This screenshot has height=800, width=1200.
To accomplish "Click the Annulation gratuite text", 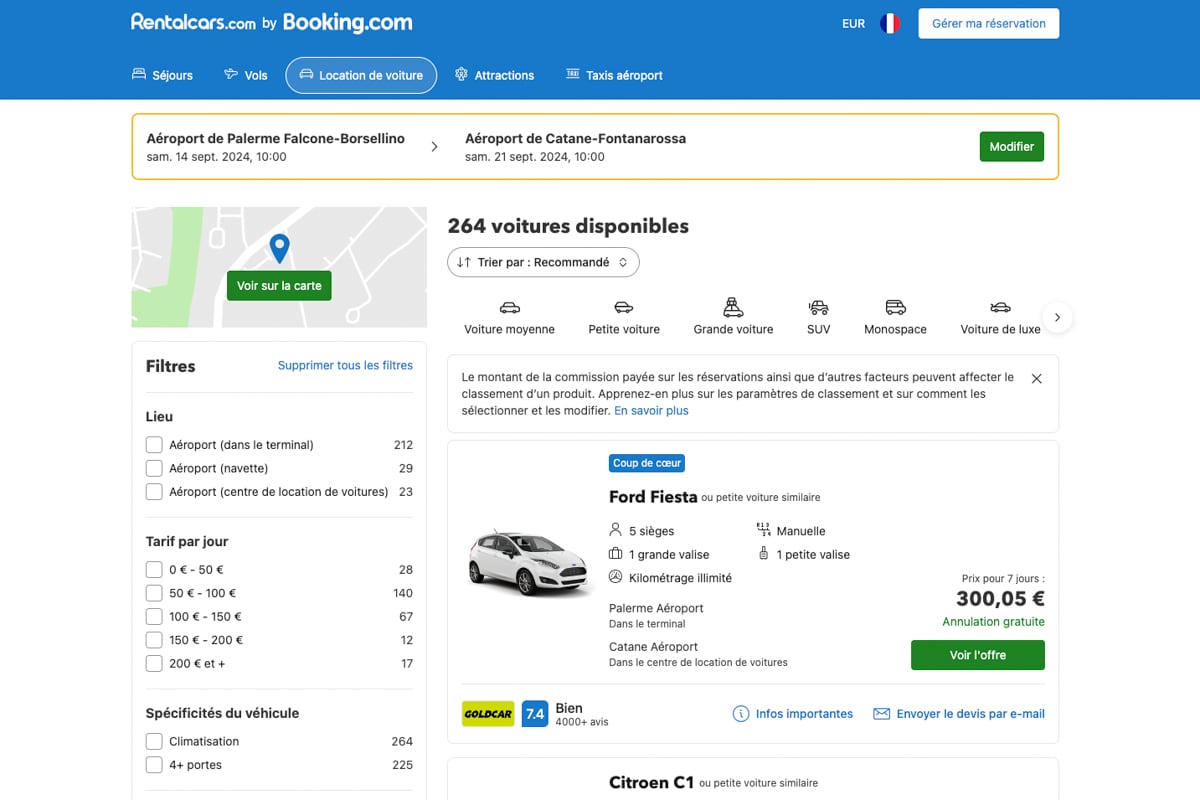I will (x=993, y=622).
